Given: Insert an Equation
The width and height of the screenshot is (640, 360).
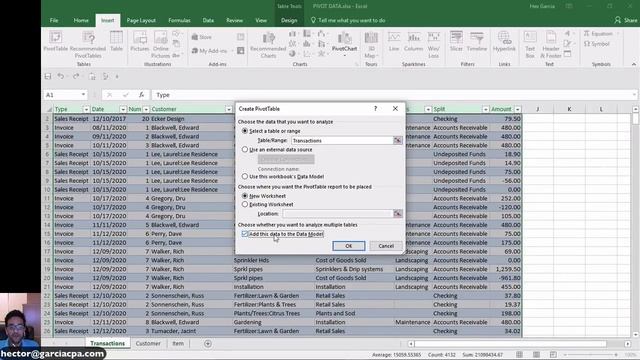Looking at the screenshot, I should coord(598,33).
